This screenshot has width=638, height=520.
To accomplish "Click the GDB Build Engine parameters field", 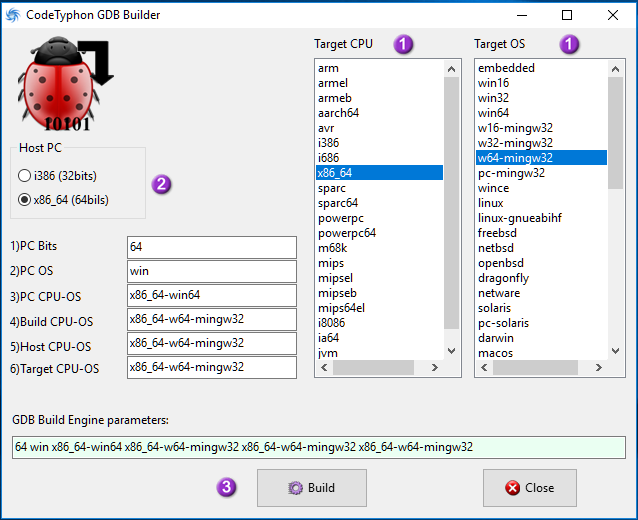I will coord(319,447).
